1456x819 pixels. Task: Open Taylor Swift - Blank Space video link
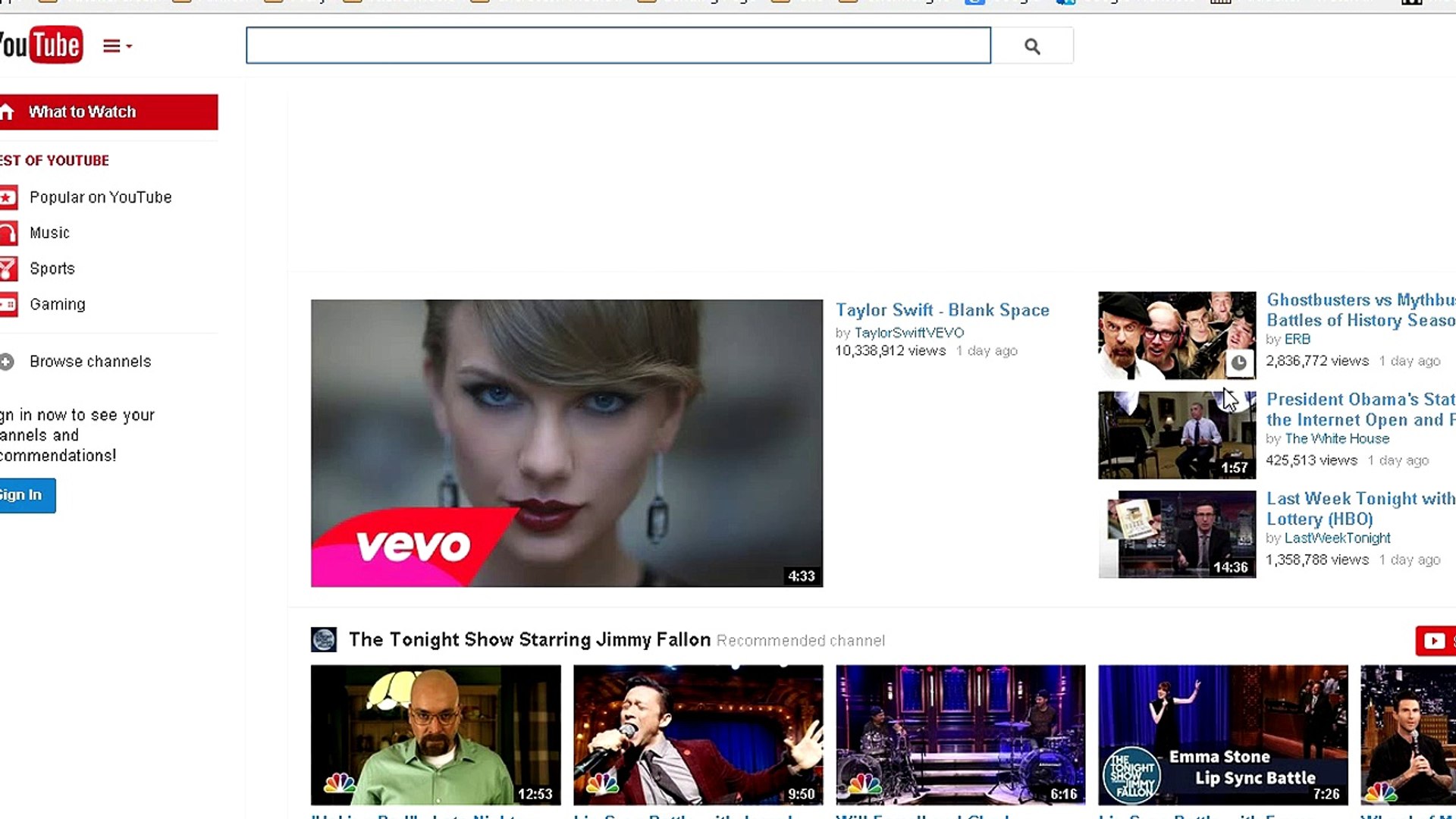942,310
